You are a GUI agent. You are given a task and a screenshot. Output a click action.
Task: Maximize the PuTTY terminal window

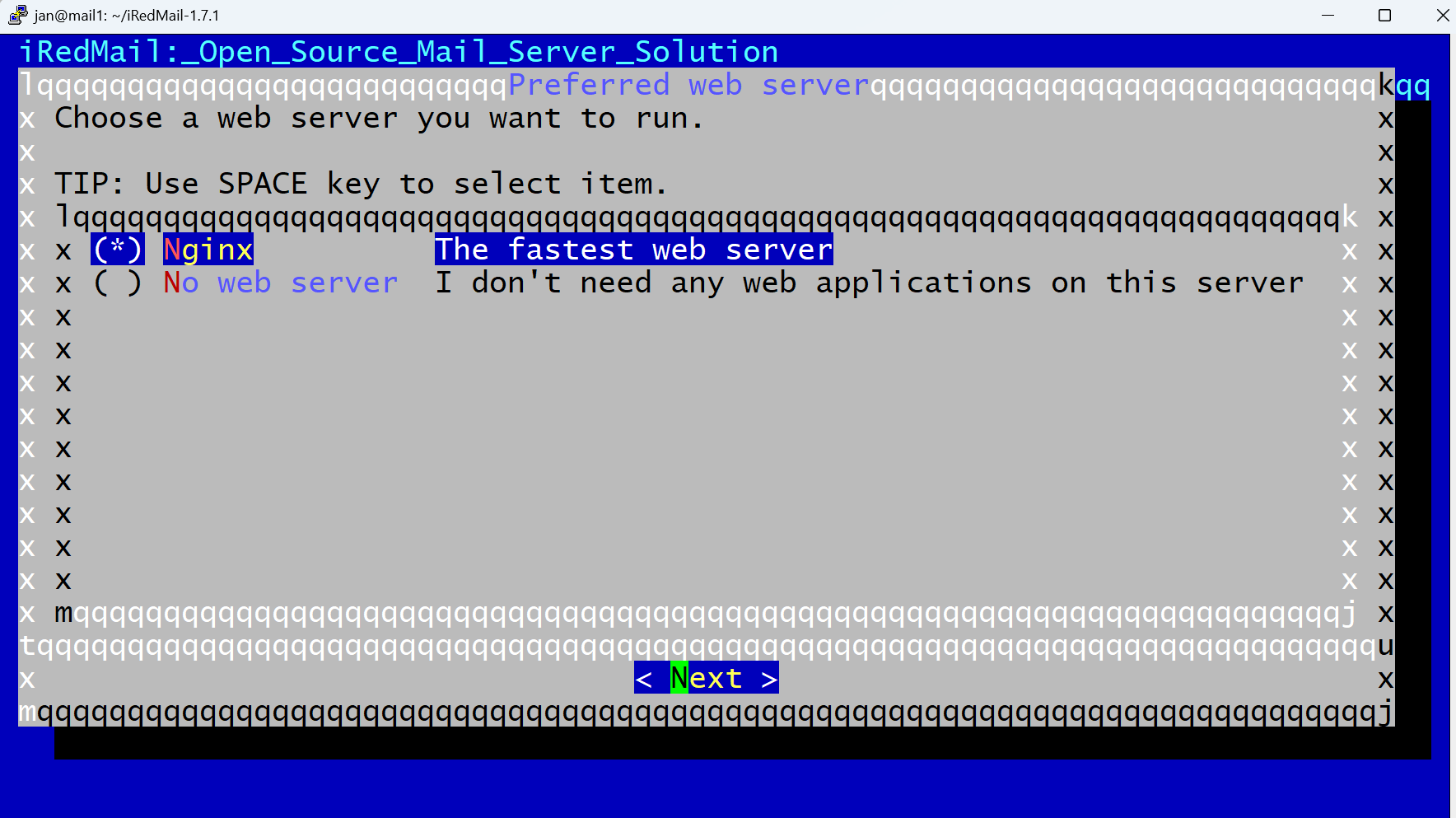click(x=1385, y=16)
